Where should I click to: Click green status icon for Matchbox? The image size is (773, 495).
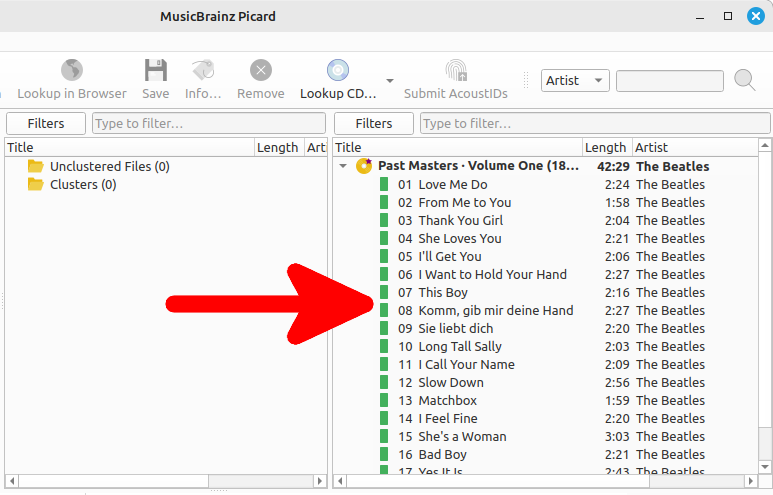tap(384, 400)
